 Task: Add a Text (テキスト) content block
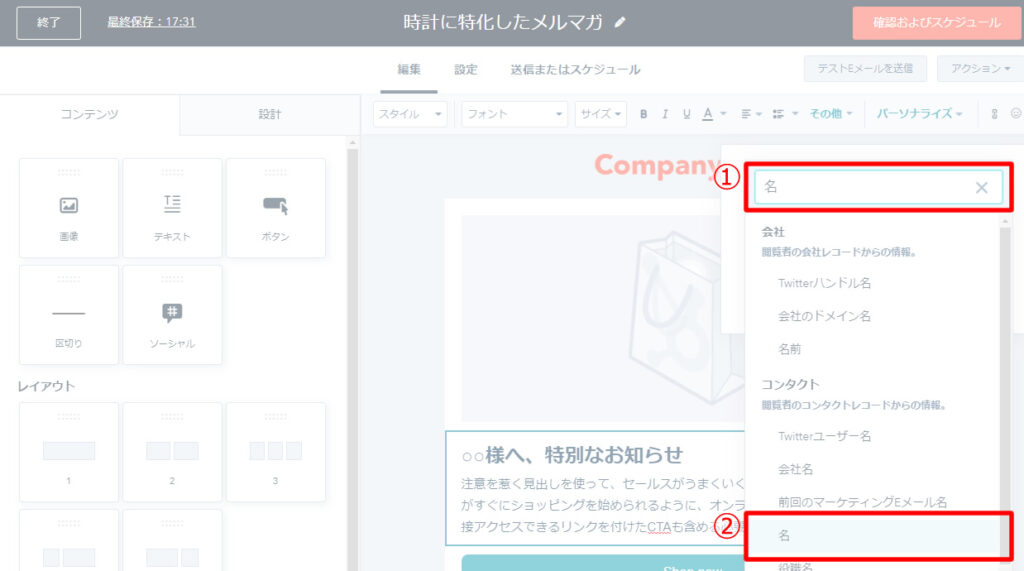(x=172, y=208)
